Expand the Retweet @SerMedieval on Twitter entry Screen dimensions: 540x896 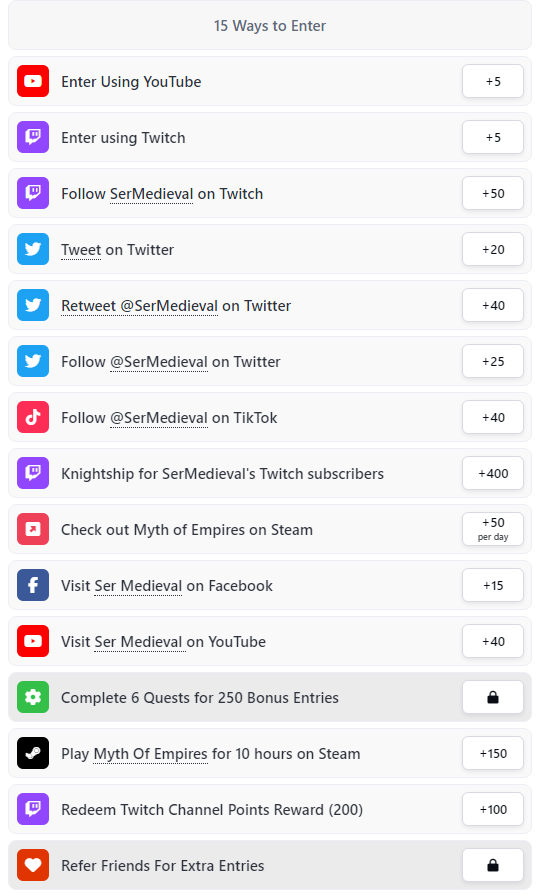coord(270,305)
